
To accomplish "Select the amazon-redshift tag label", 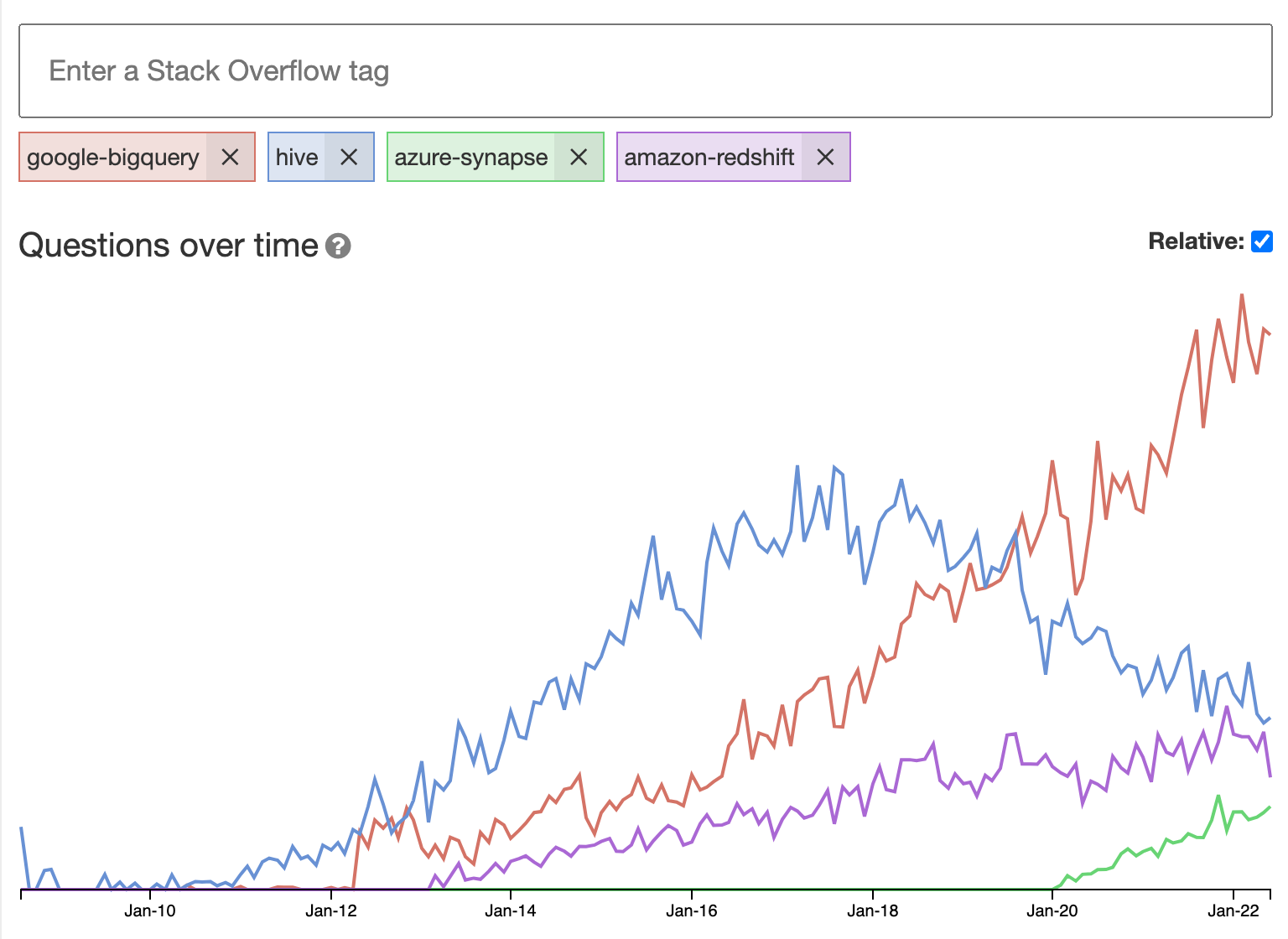I will 709,158.
